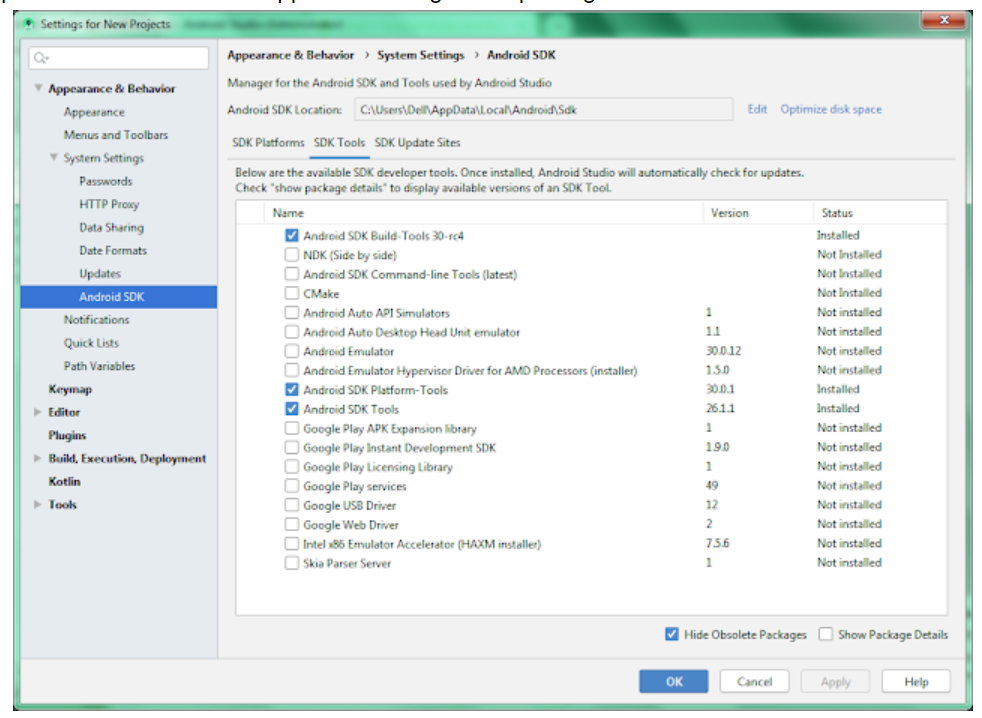This screenshot has height=718, width=982.
Task: Open Menus and Toolbars settings
Action: click(116, 135)
